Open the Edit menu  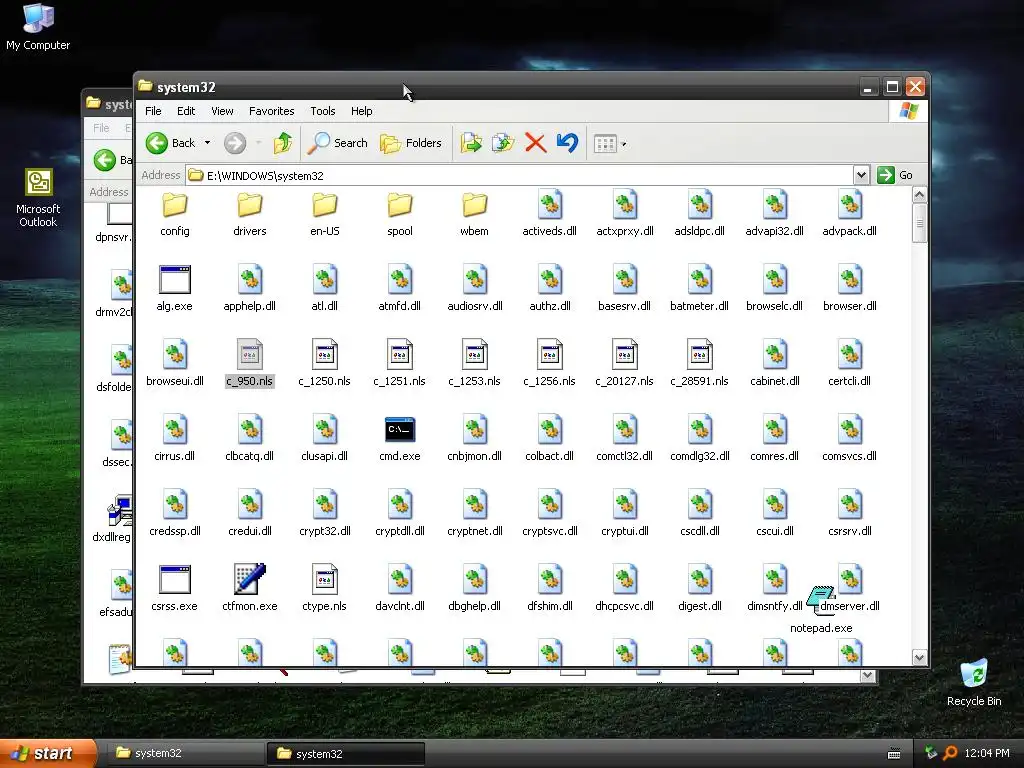pos(186,111)
